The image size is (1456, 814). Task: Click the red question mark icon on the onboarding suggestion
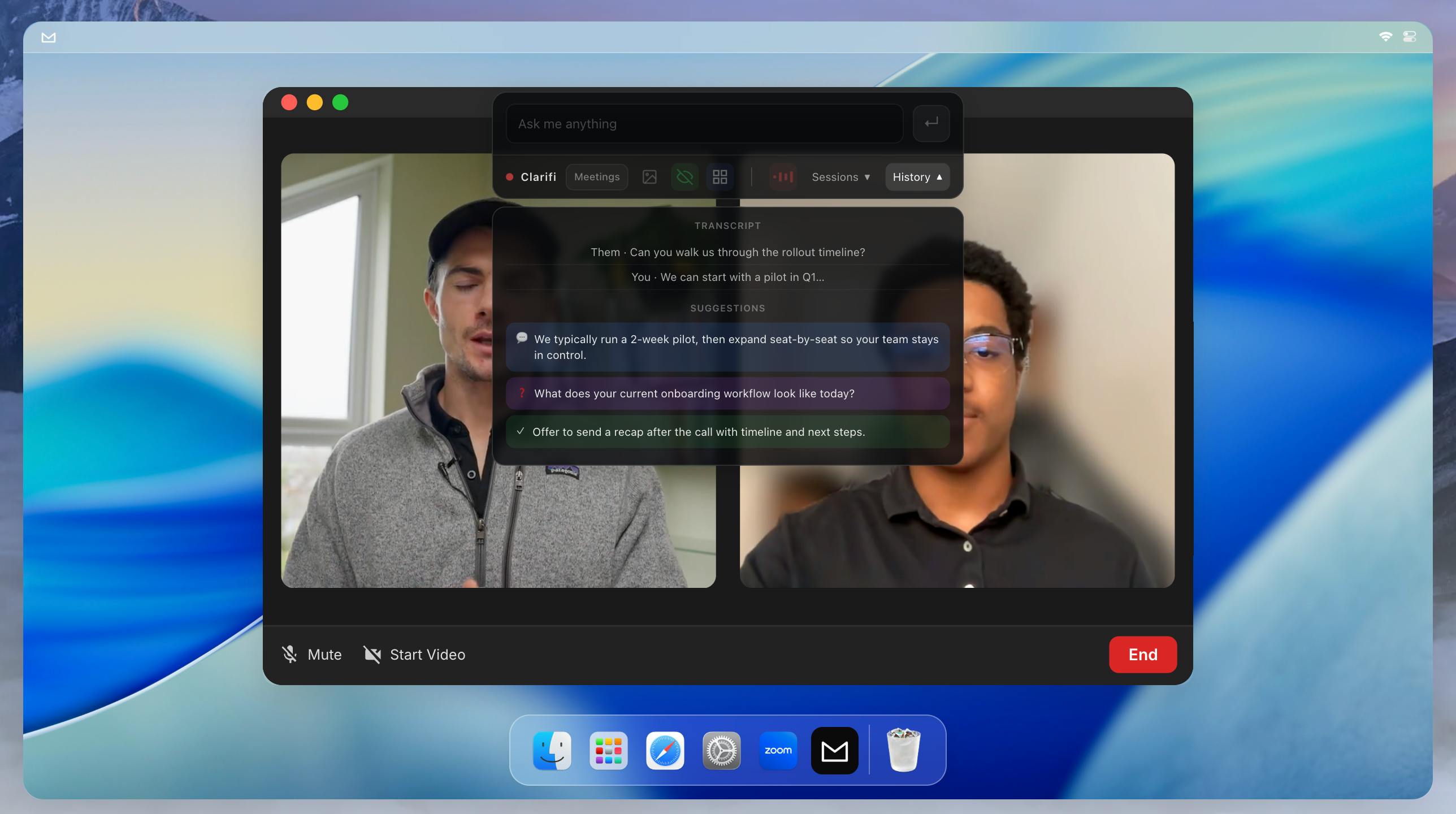pos(522,393)
